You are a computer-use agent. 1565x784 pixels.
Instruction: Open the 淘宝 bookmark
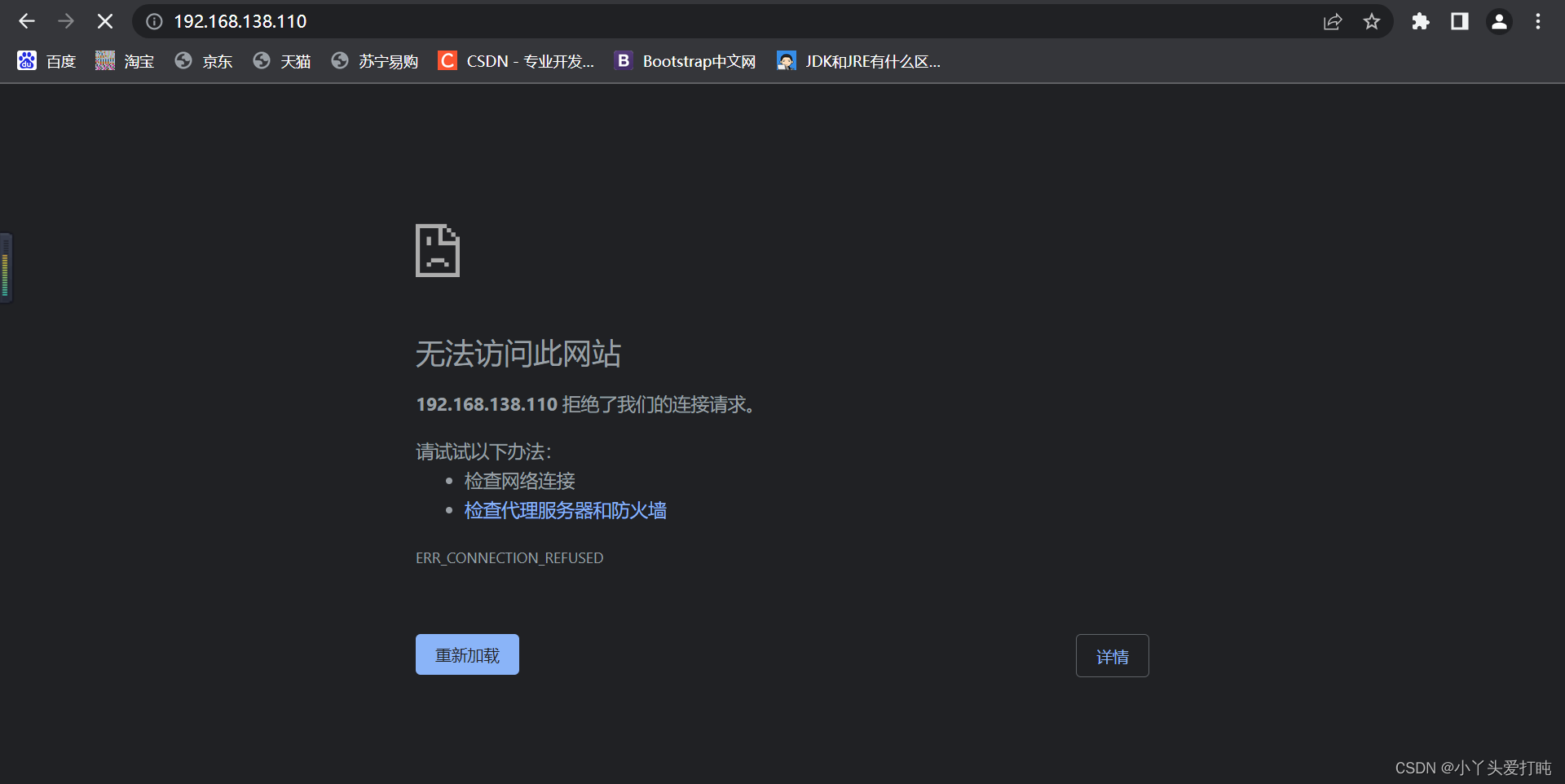(125, 61)
